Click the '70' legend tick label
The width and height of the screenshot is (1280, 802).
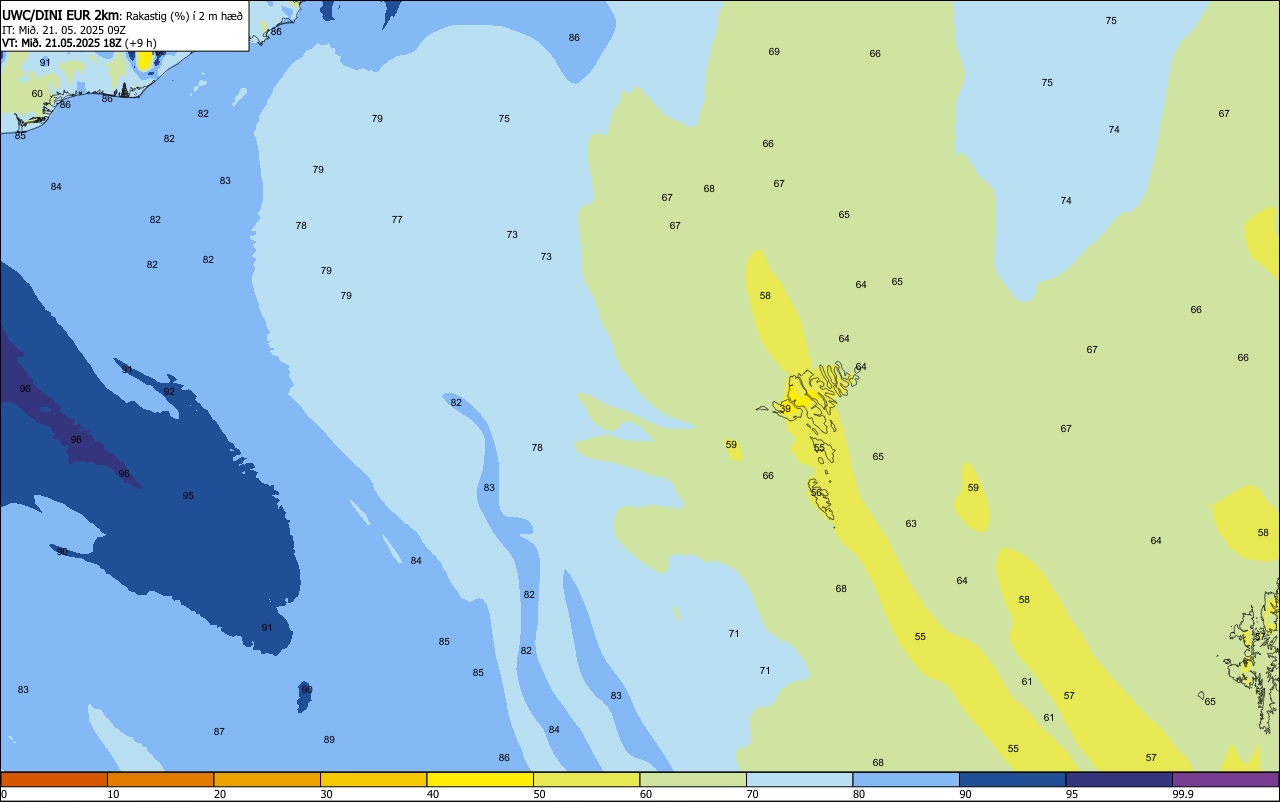[752, 794]
